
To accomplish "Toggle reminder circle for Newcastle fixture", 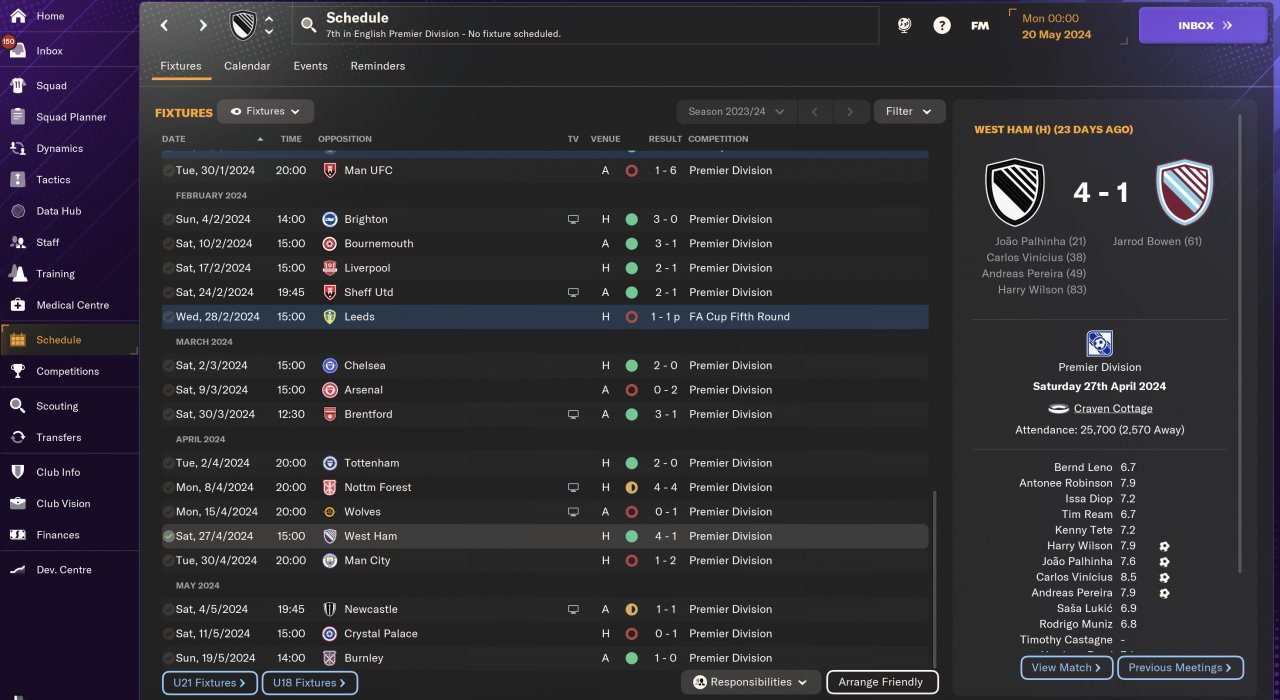I will pyautogui.click(x=168, y=610).
